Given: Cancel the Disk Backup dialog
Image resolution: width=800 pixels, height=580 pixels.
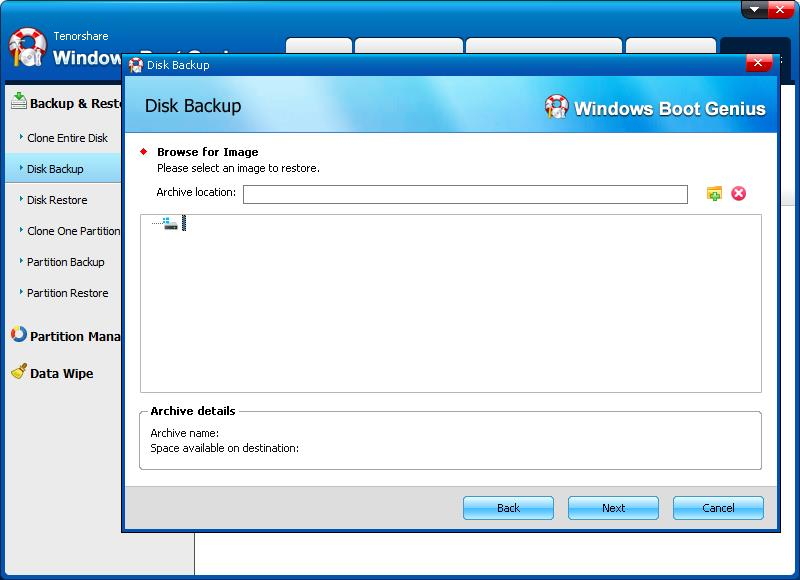Looking at the screenshot, I should pos(718,508).
